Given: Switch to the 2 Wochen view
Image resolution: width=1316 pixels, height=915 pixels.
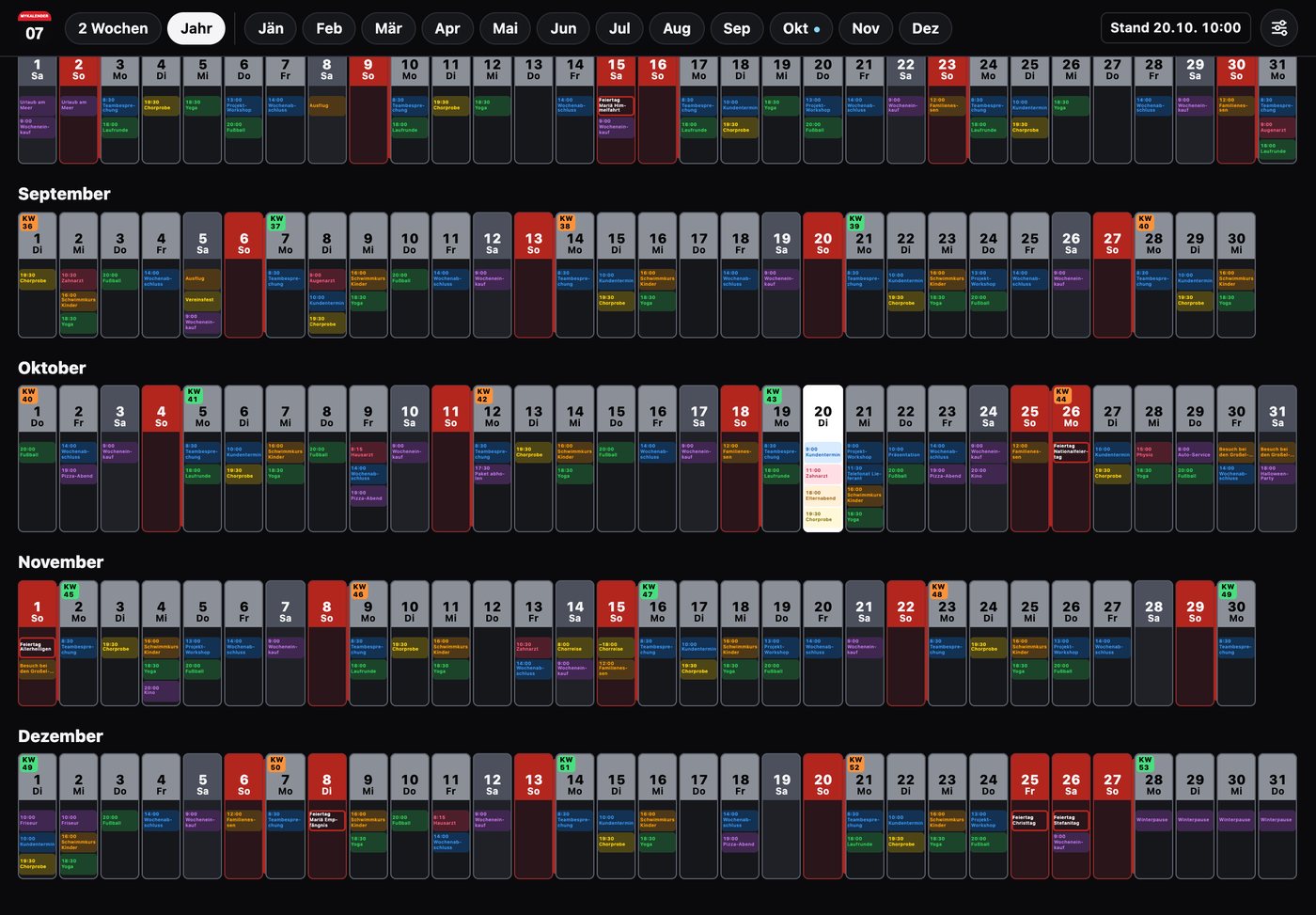Looking at the screenshot, I should click(x=113, y=28).
